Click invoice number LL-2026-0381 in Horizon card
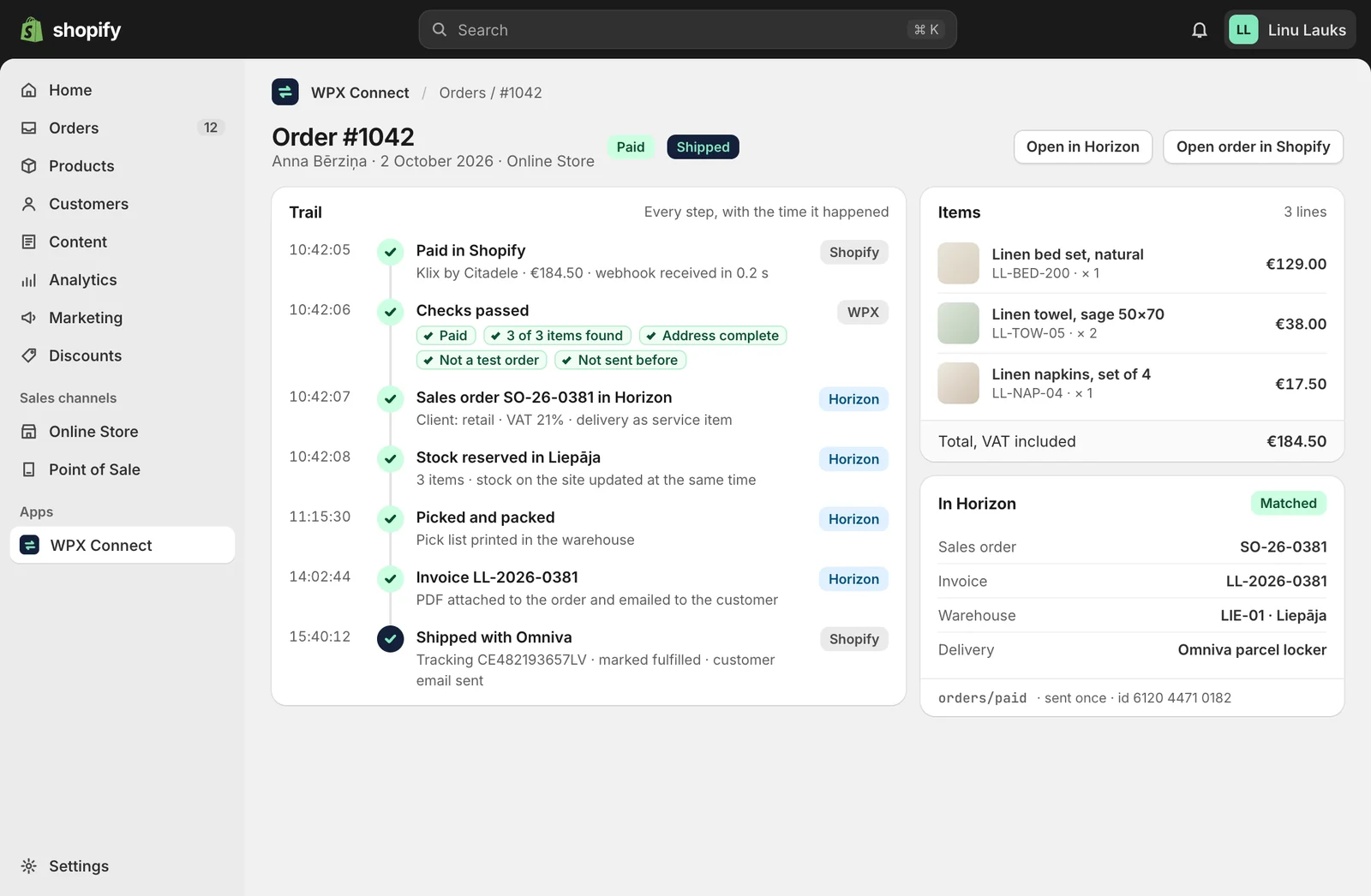This screenshot has height=896, width=1371. tap(1276, 581)
